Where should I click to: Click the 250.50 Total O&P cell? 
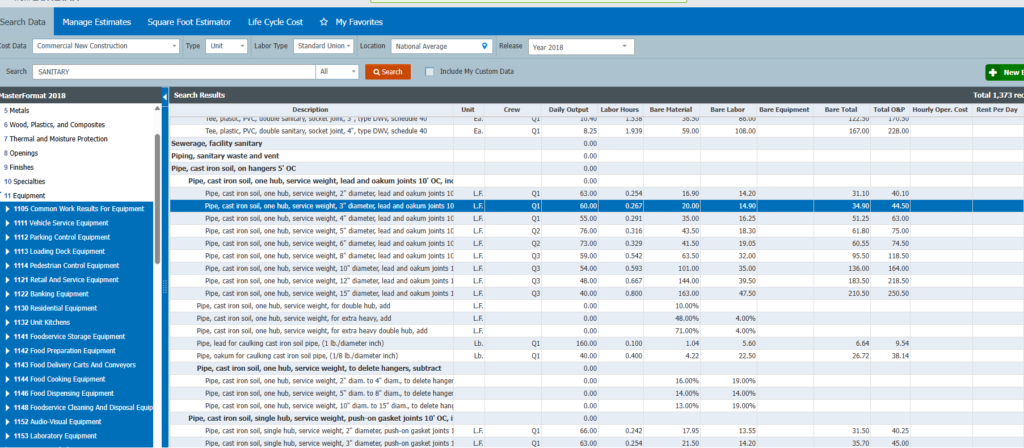tap(891, 293)
